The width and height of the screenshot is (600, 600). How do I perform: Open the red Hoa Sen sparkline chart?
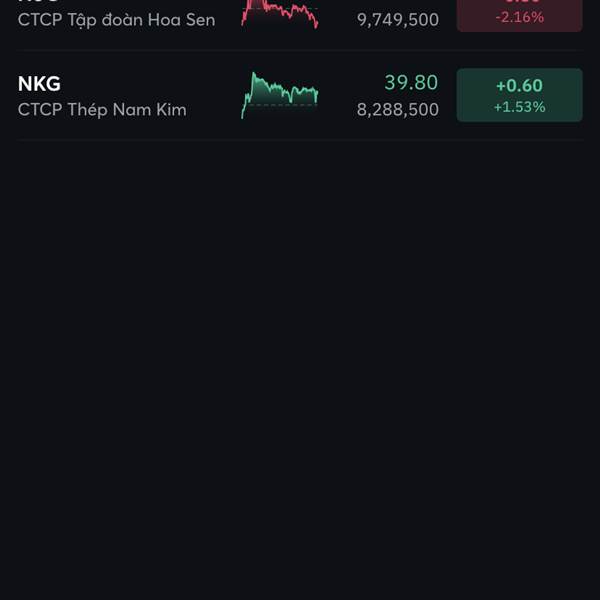point(280,14)
